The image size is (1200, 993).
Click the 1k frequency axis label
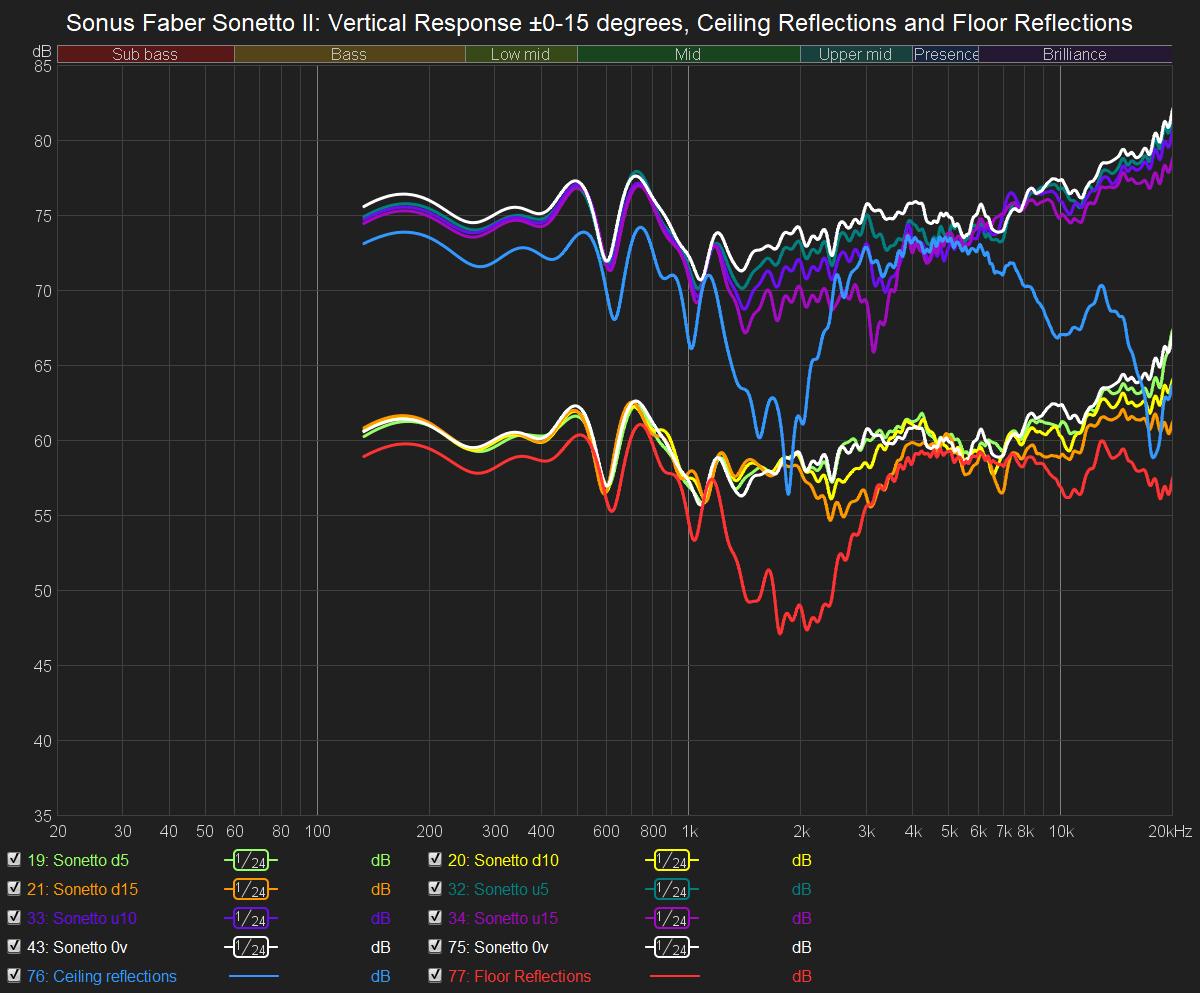(688, 831)
